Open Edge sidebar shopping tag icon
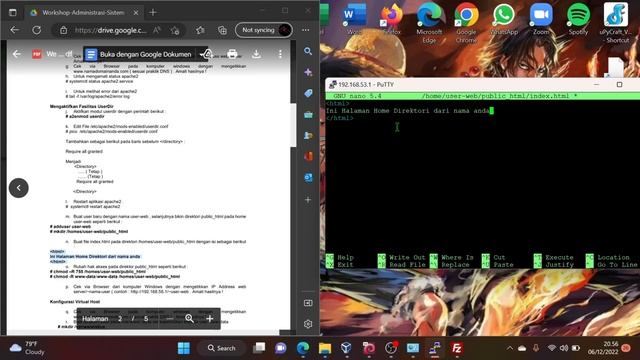 pos(308,93)
